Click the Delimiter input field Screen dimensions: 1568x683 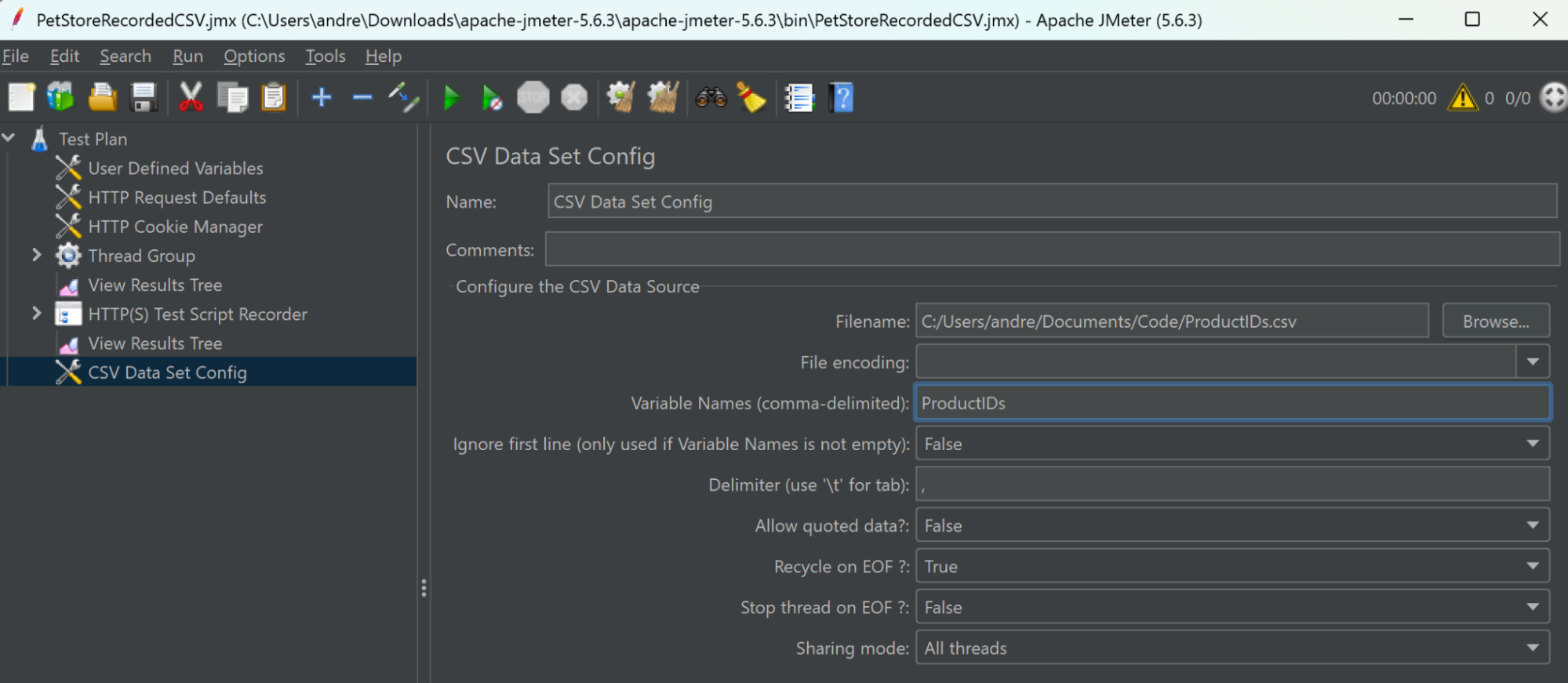[1232, 485]
